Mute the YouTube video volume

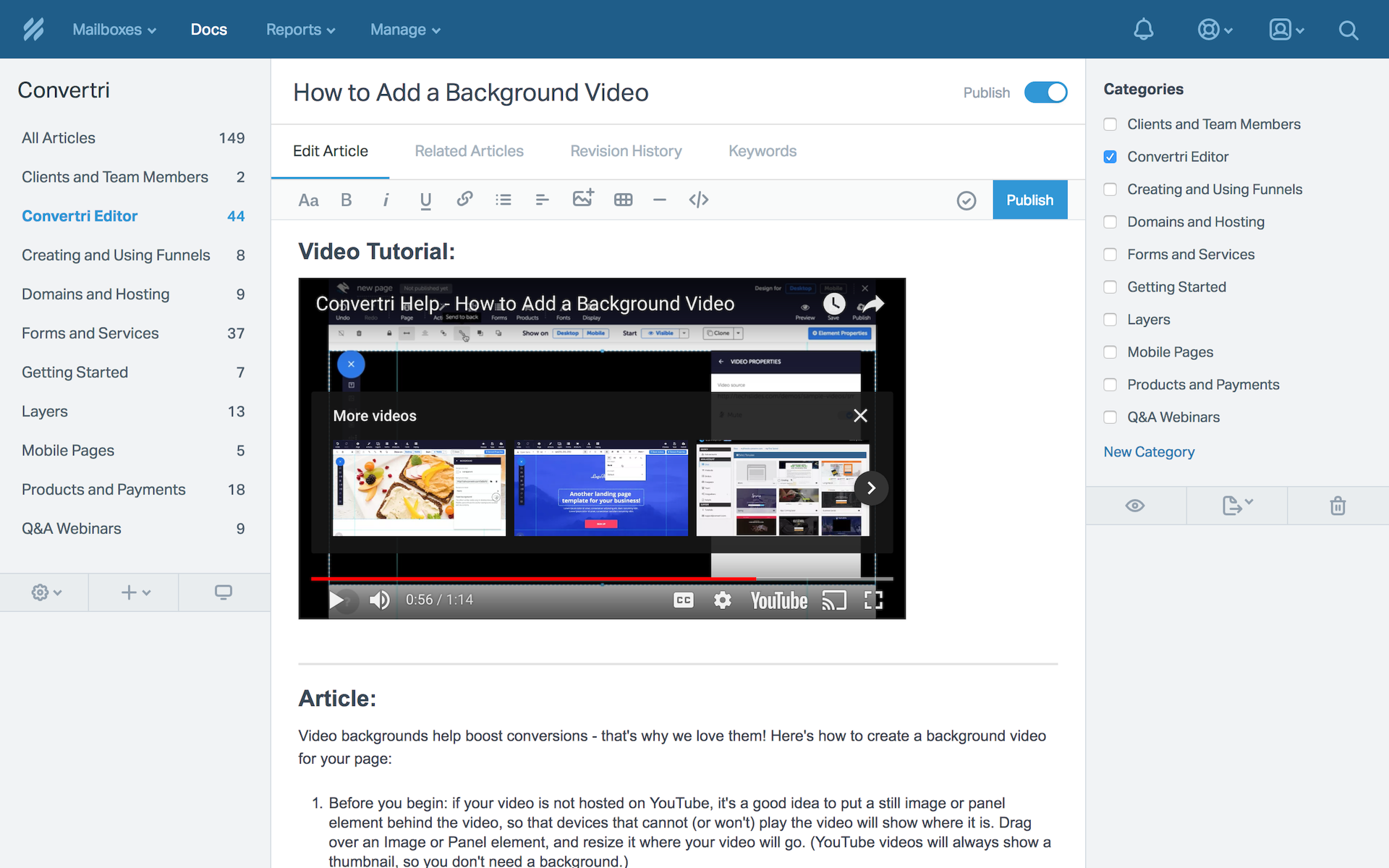coord(380,600)
